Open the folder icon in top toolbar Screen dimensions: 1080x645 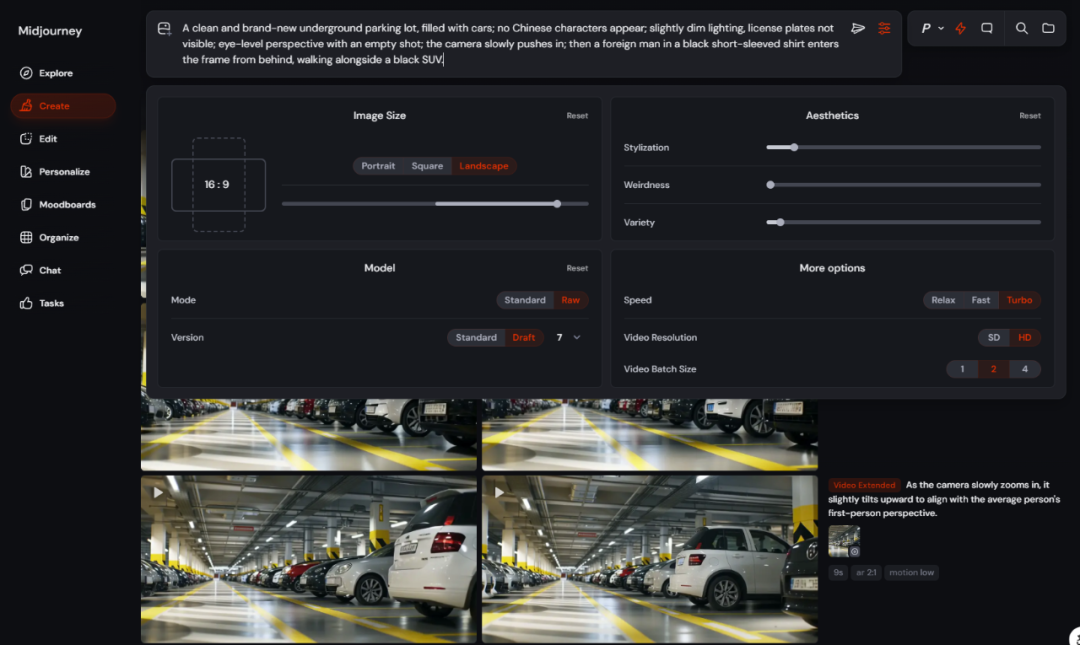click(x=1048, y=29)
